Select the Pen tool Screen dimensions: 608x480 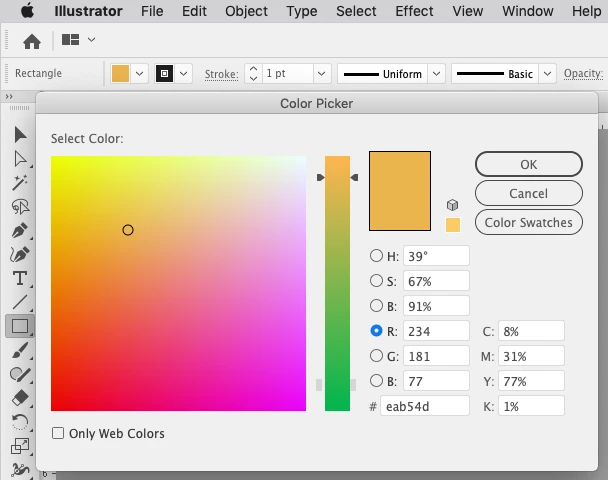click(20, 230)
